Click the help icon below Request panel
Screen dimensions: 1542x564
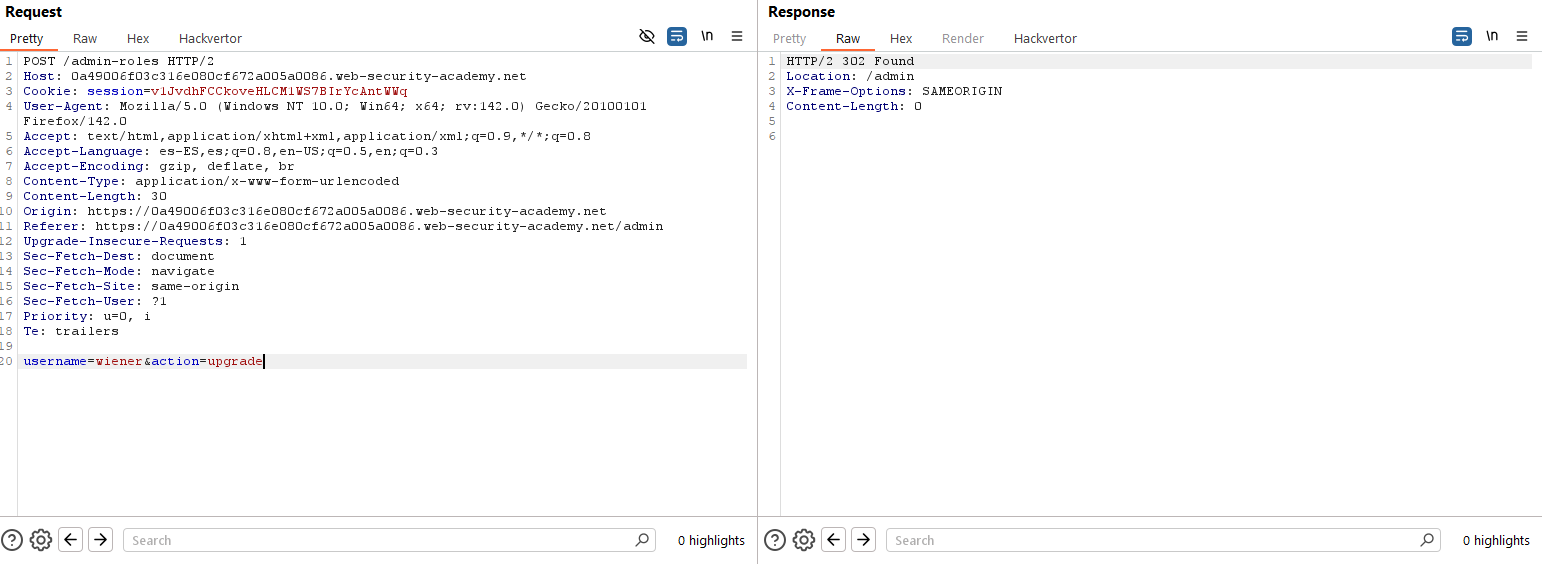click(12, 540)
